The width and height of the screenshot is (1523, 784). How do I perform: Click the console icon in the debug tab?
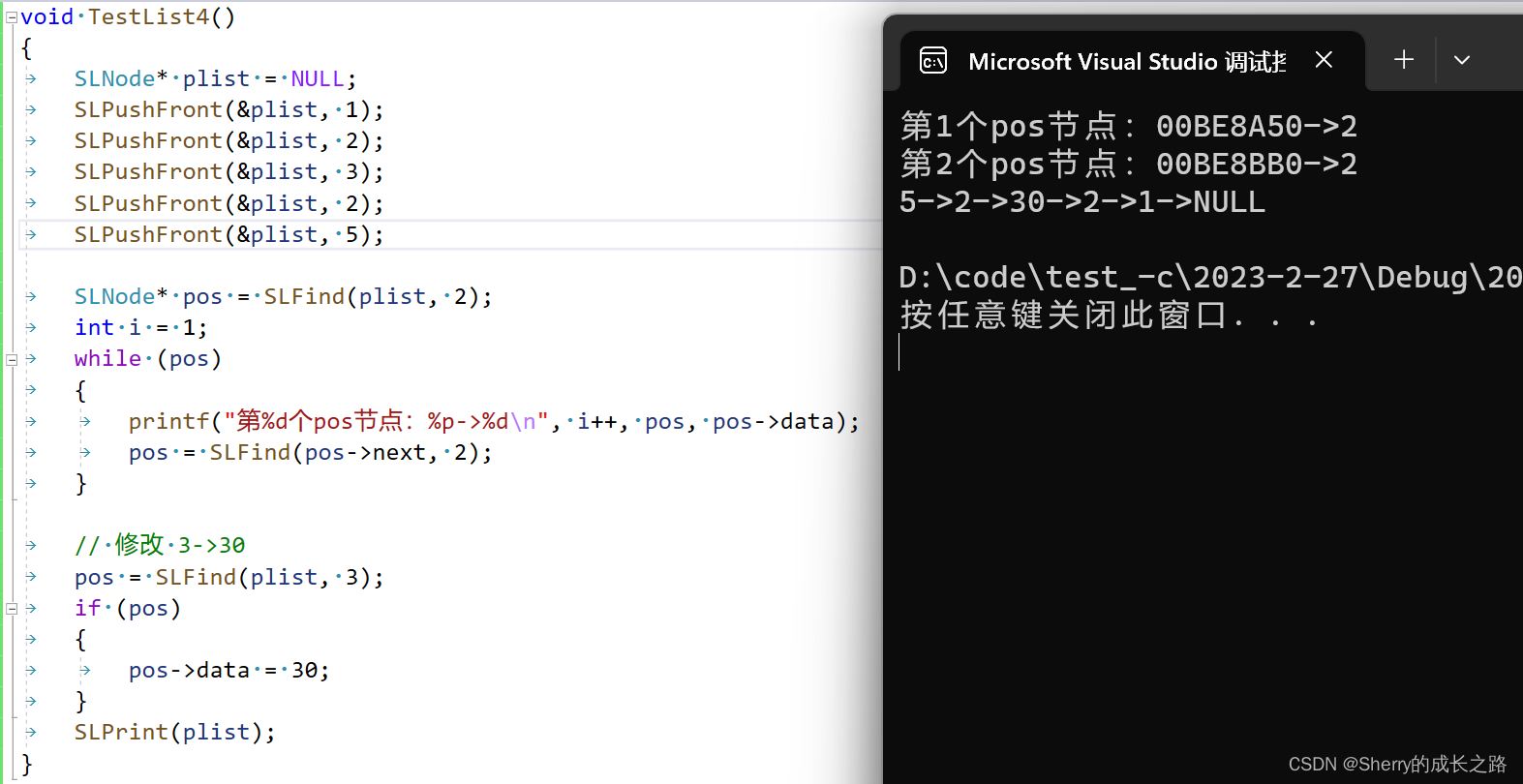[x=933, y=62]
